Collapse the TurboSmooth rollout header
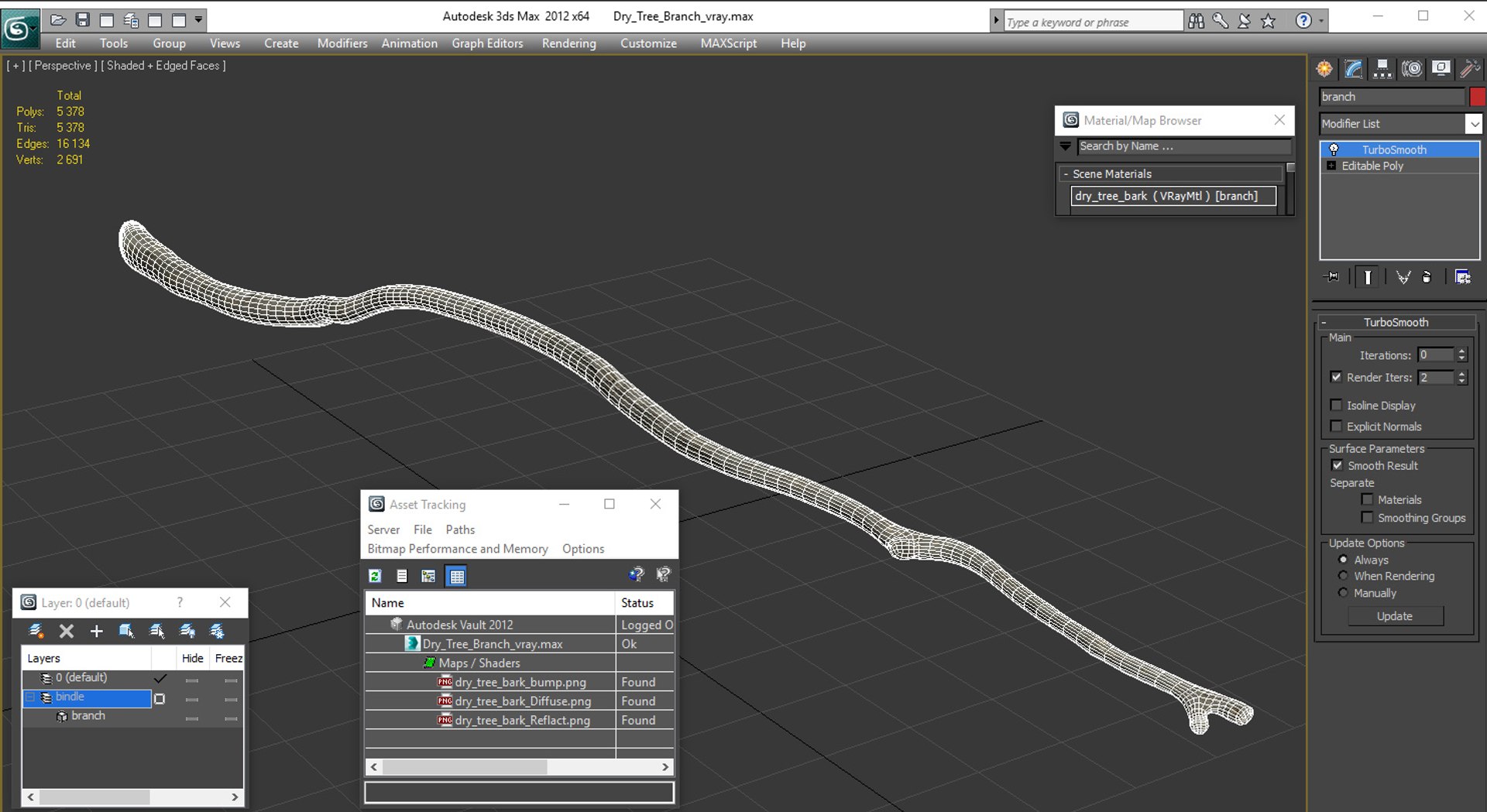The width and height of the screenshot is (1487, 812). 1396,322
